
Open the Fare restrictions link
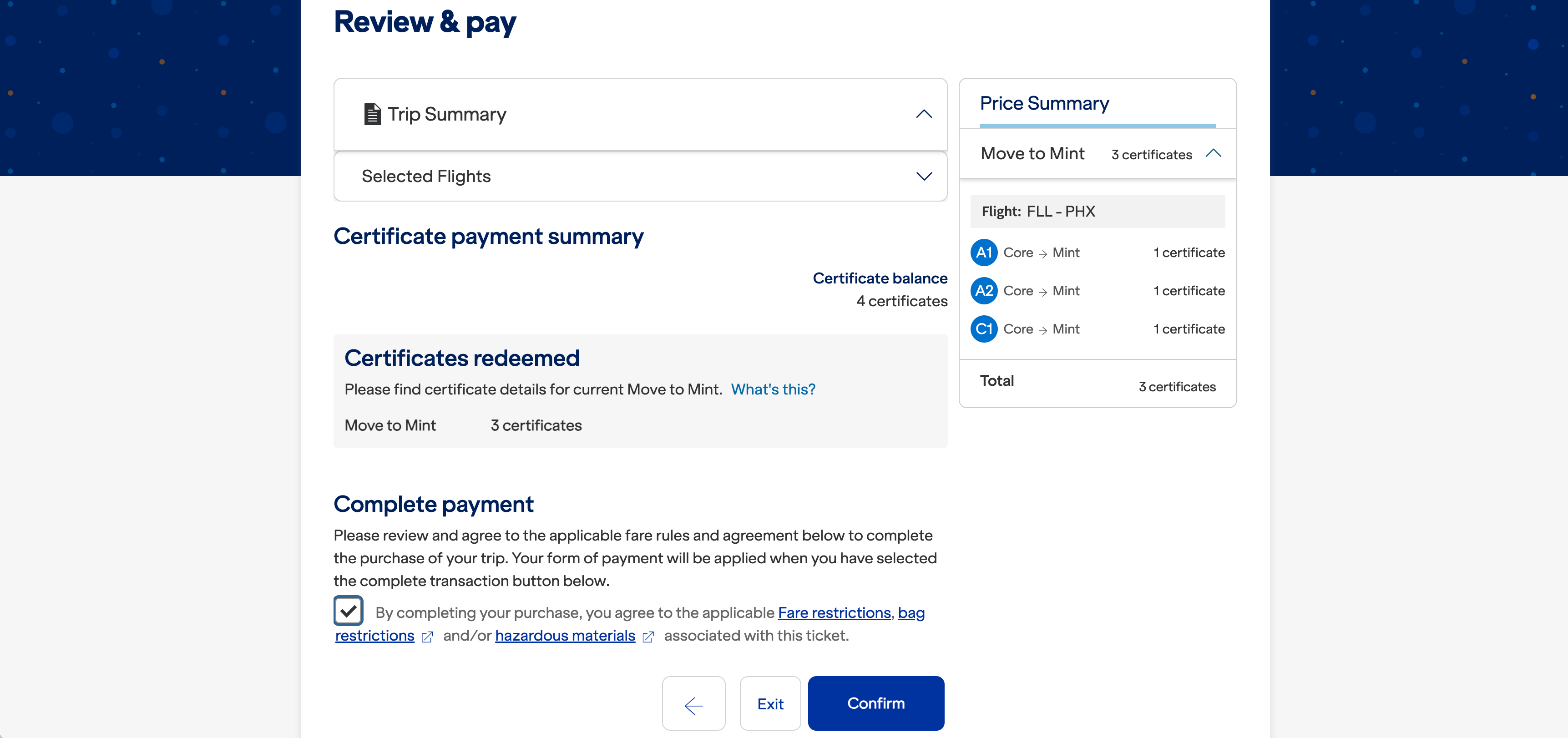pos(834,613)
